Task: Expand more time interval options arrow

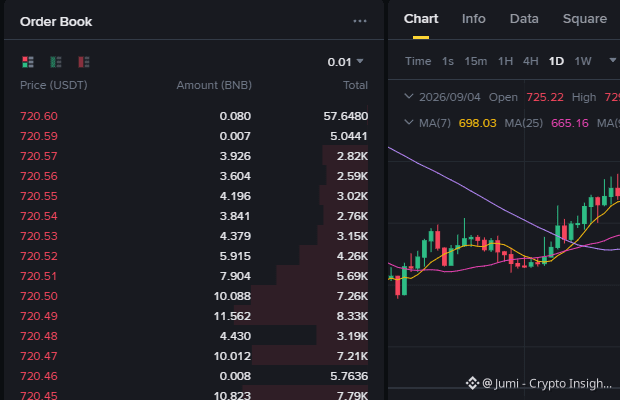Action: click(612, 60)
